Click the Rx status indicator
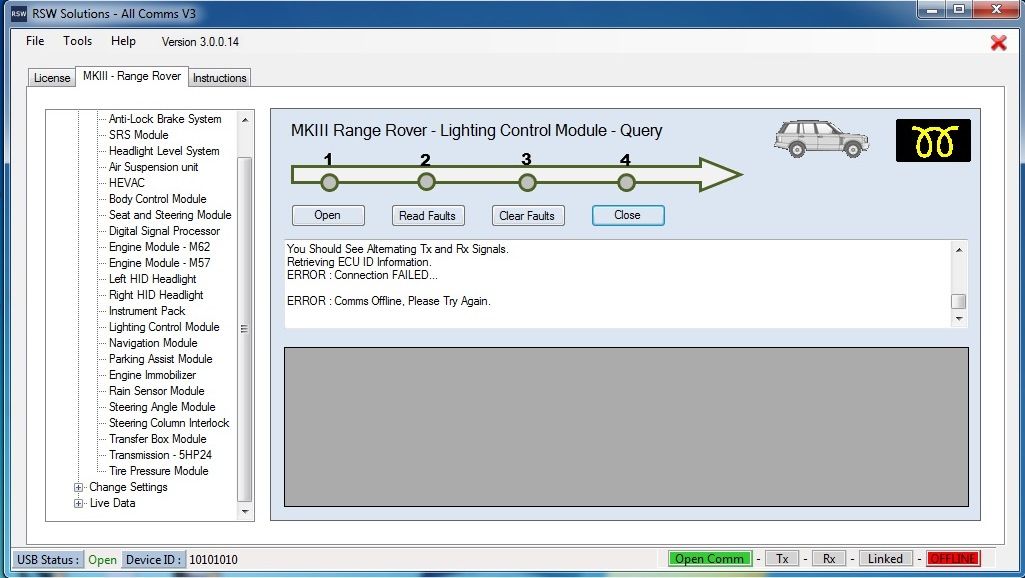 coord(829,559)
